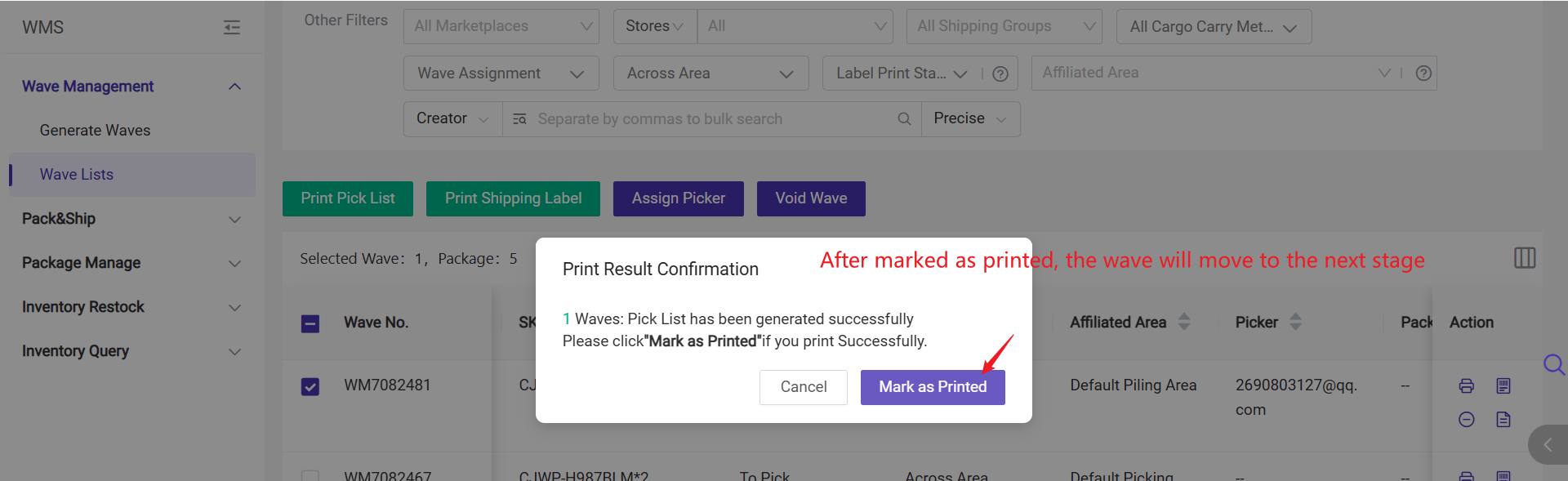Click the Mark as Printed button
This screenshot has width=1568, height=481.
(932, 387)
